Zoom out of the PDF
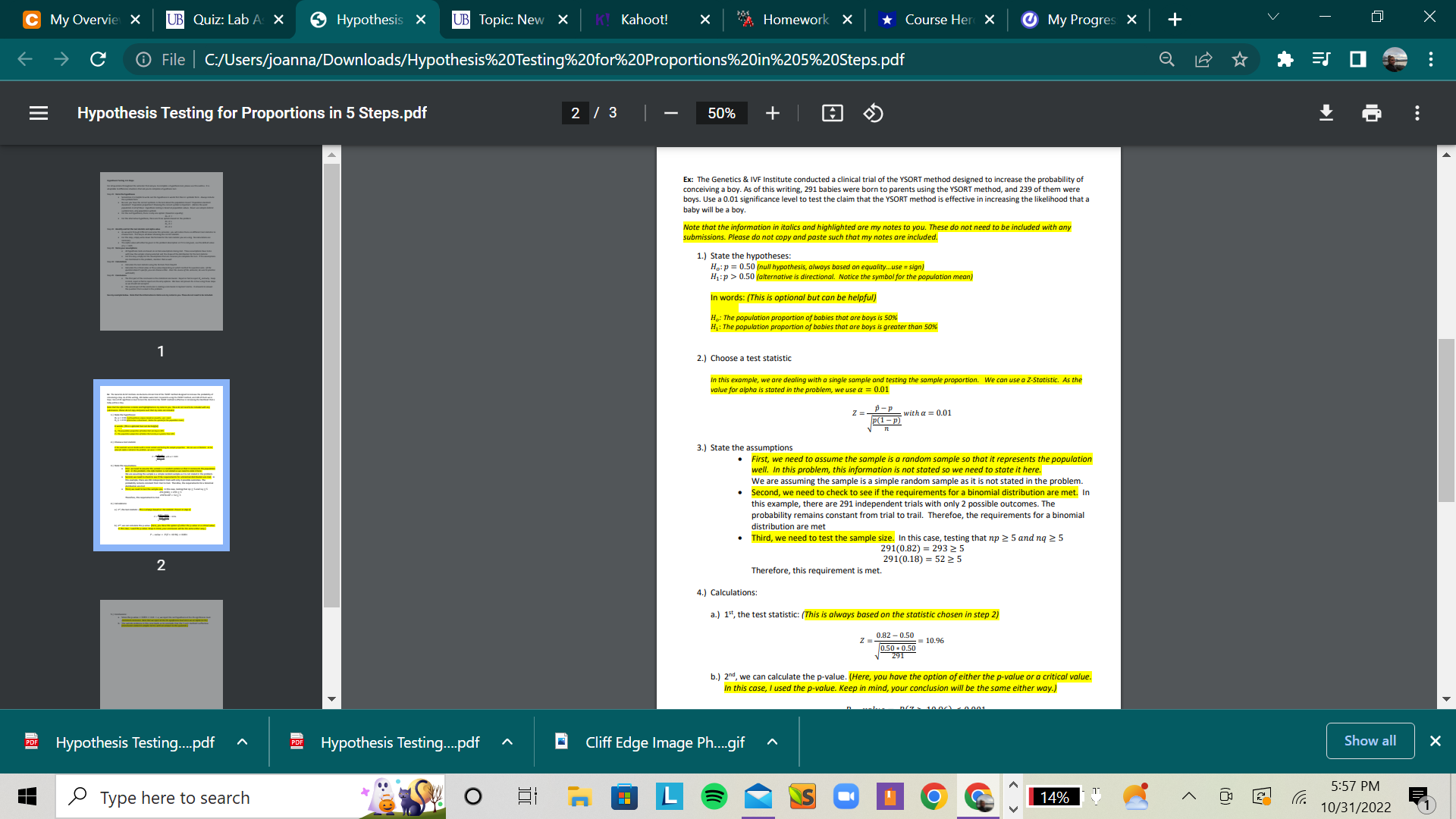Viewport: 1456px width, 819px height. point(670,112)
